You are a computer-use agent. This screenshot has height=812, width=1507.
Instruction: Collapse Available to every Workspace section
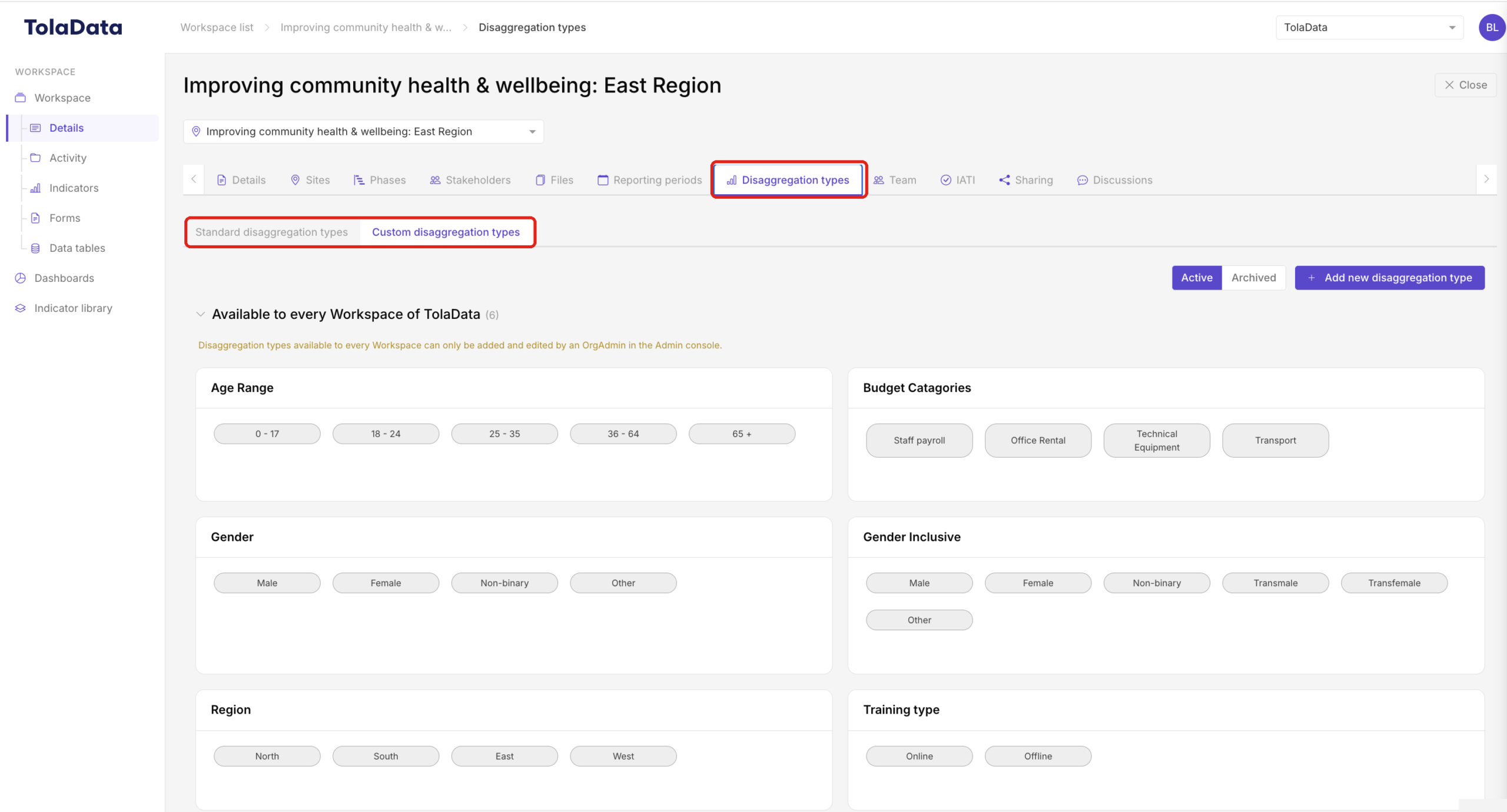pos(200,314)
